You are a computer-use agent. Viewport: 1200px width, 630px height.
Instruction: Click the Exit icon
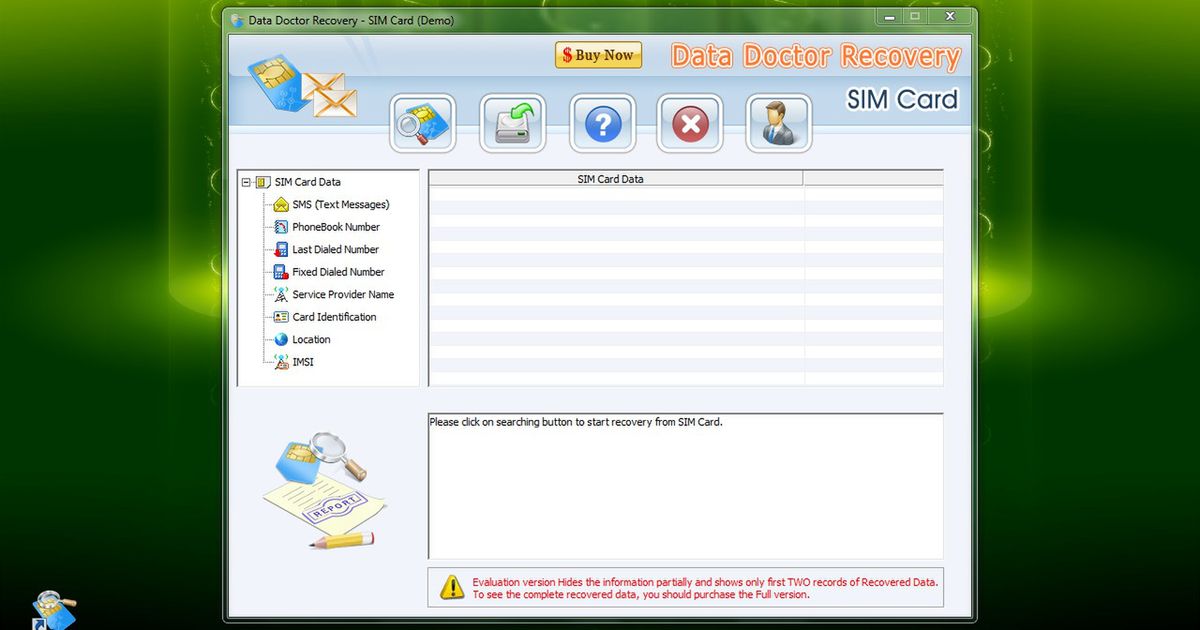[689, 122]
